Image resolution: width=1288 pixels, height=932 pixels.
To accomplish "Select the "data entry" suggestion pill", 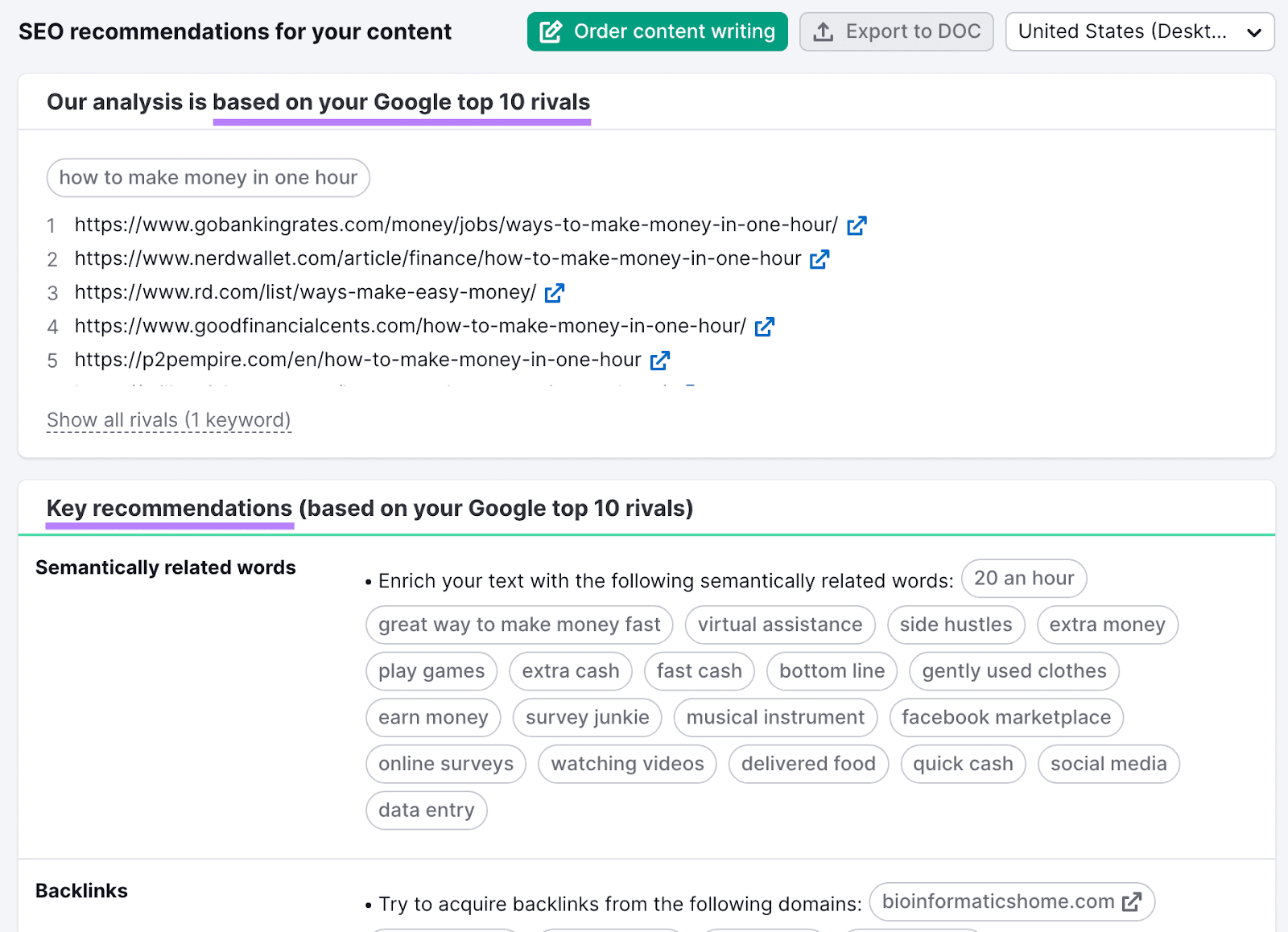I will click(x=426, y=810).
